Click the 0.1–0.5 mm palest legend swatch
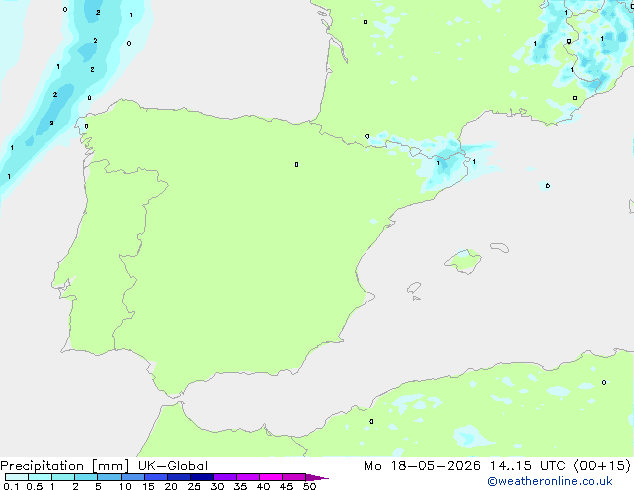This screenshot has width=634, height=490. [x=17, y=477]
